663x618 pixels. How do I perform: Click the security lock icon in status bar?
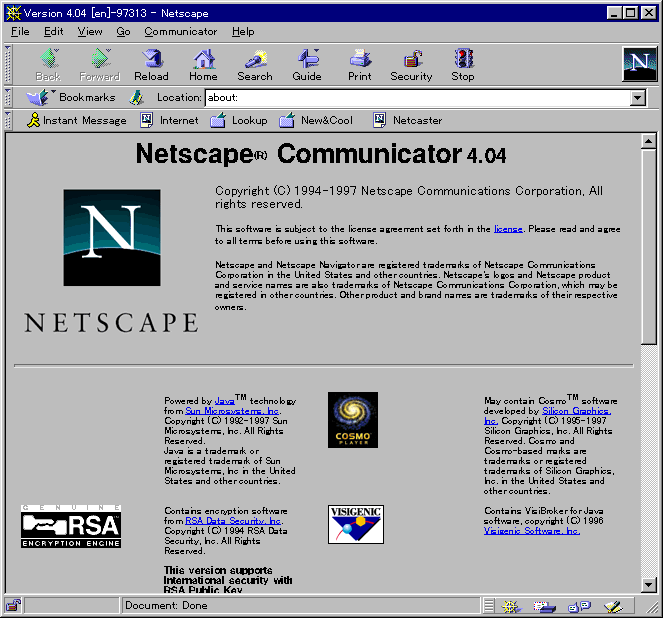(14, 606)
